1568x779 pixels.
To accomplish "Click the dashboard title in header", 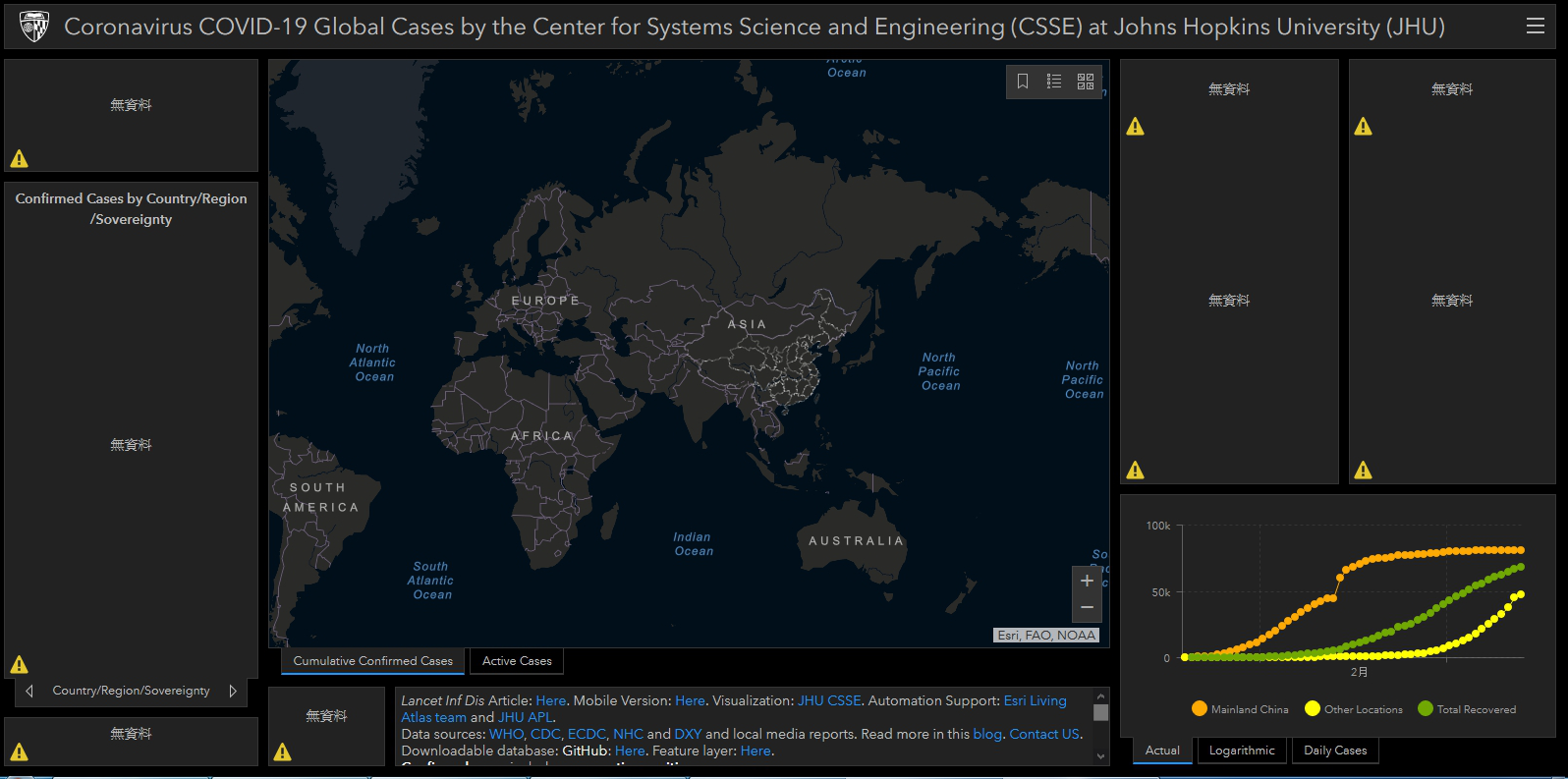I will click(755, 27).
